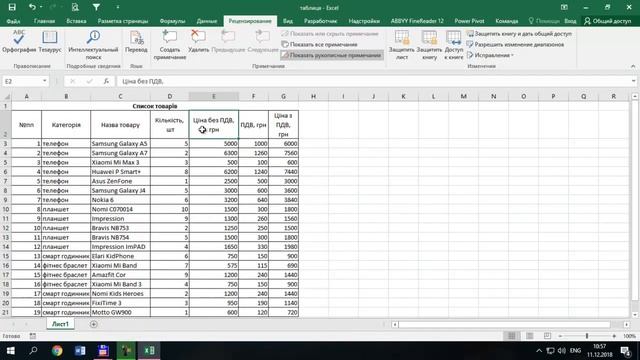
Task: Open Ribbon Display Options
Action: 564,7
